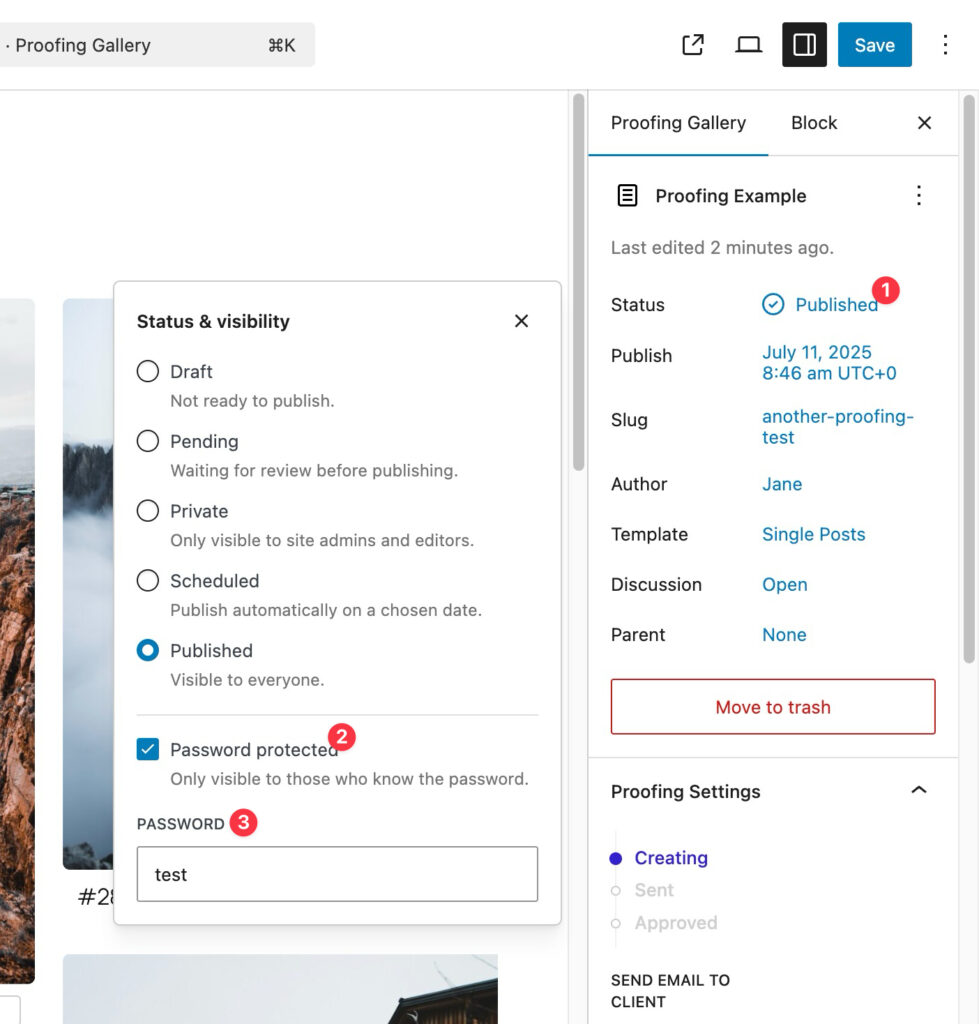Close the Status & visibility popover

[x=521, y=321]
